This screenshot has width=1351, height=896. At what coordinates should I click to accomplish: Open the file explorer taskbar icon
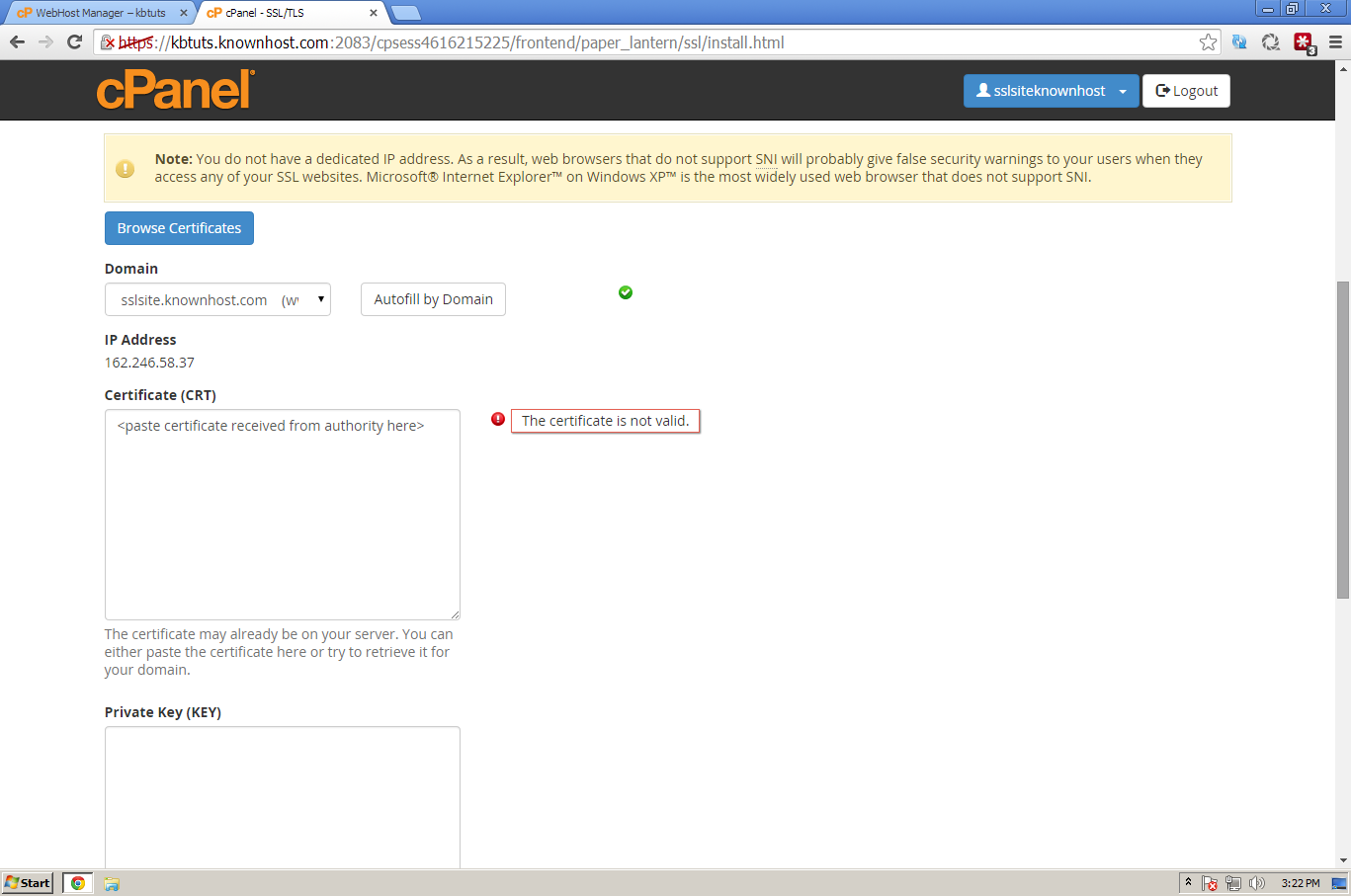pyautogui.click(x=112, y=883)
